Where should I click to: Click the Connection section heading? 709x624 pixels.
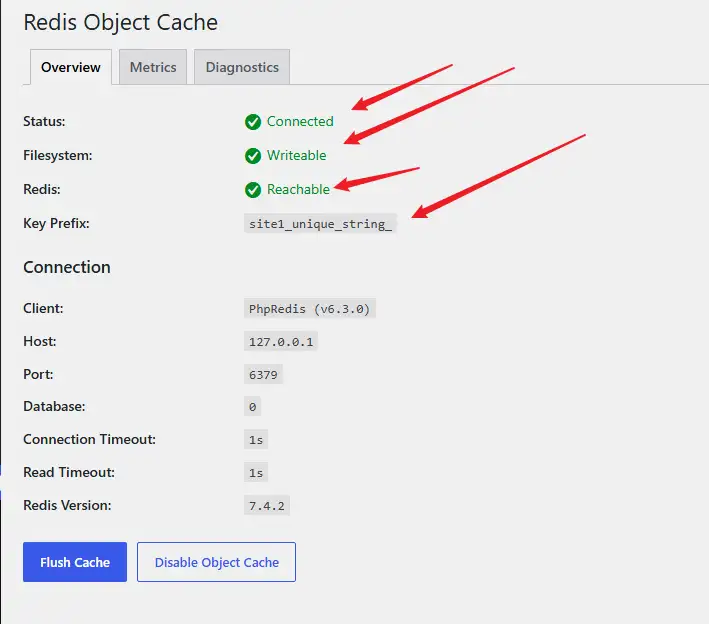coord(67,267)
